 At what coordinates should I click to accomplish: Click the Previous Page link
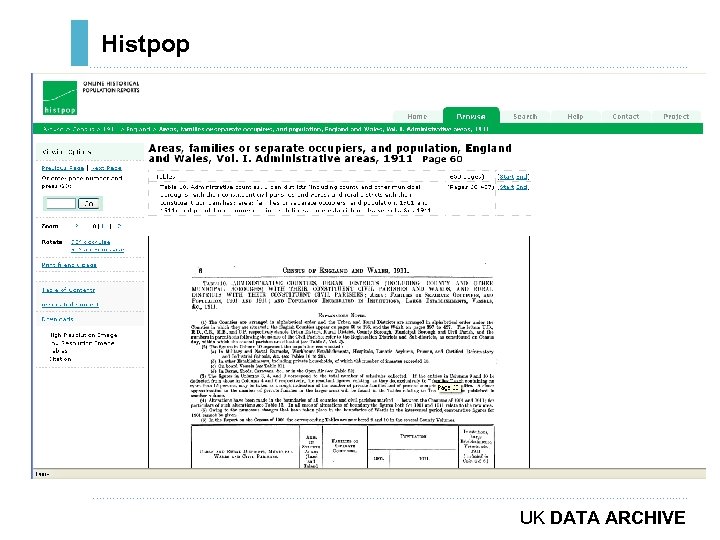pyautogui.click(x=62, y=168)
